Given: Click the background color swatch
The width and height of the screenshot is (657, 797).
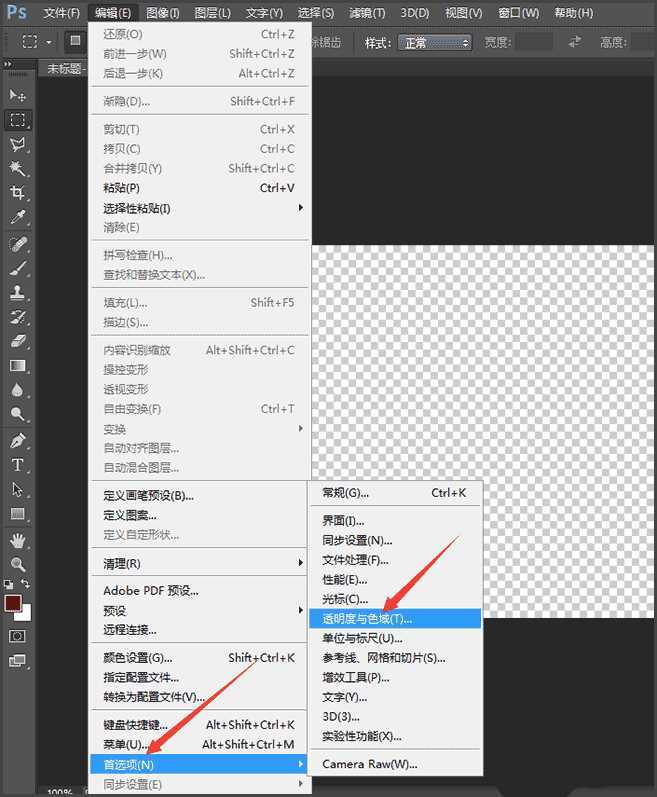Looking at the screenshot, I should 25,615.
